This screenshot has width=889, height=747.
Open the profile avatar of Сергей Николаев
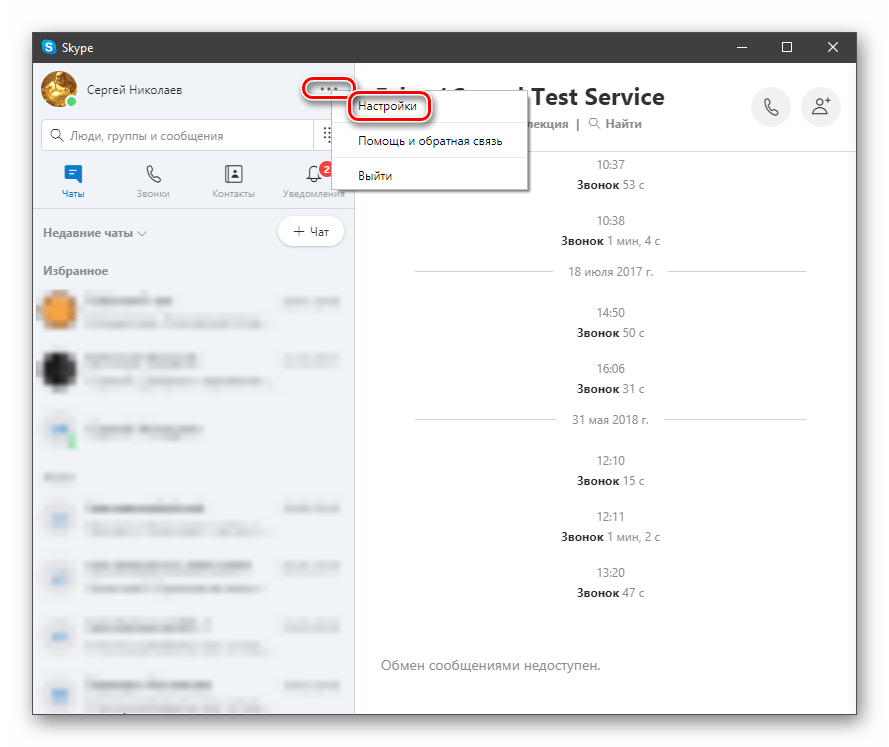click(x=59, y=90)
